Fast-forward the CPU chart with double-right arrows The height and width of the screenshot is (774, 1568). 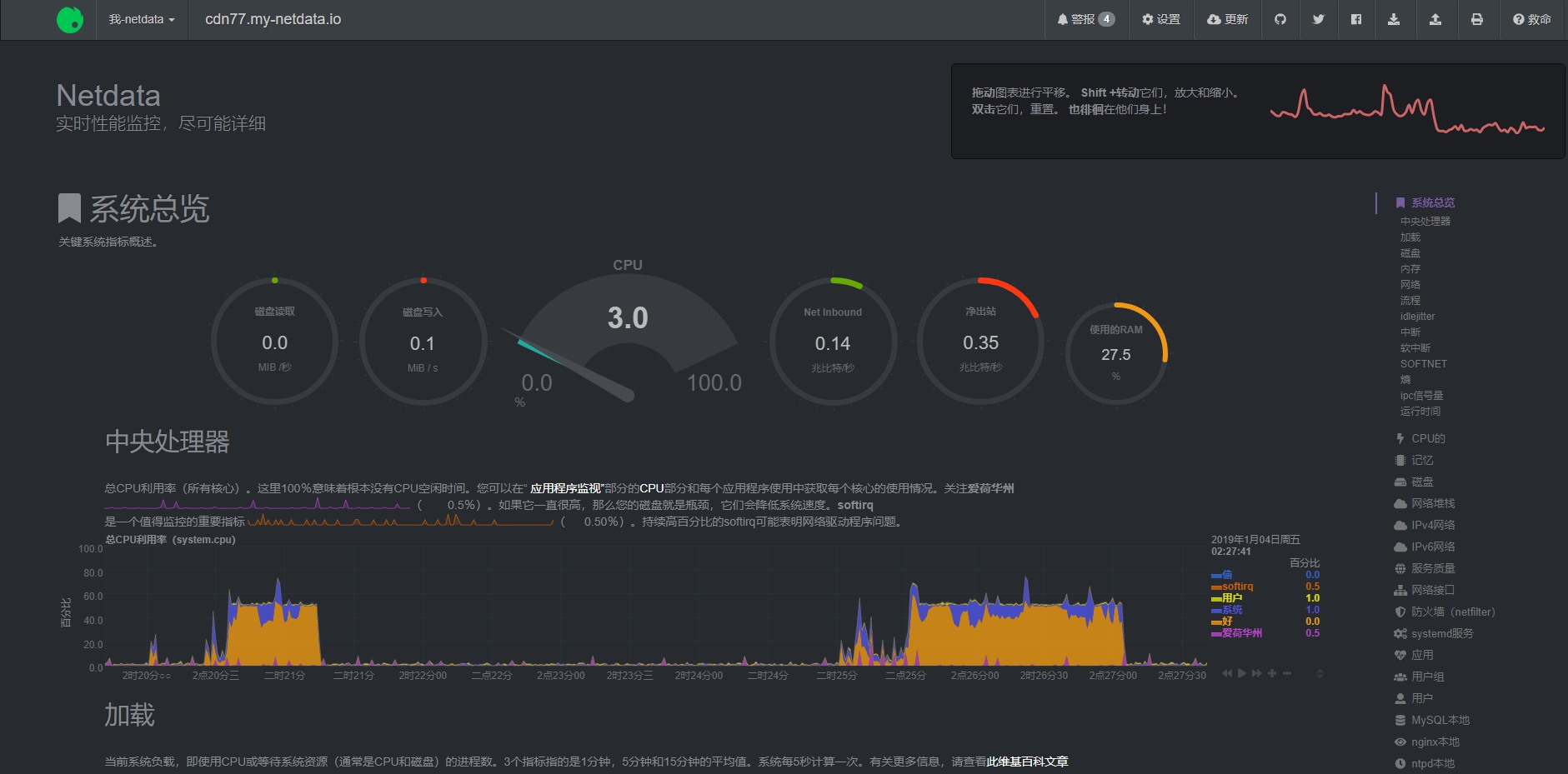tap(1257, 673)
